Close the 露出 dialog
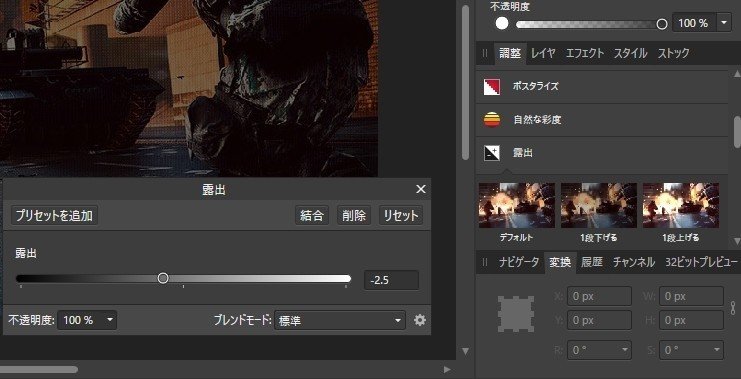The height and width of the screenshot is (379, 741). pos(421,190)
